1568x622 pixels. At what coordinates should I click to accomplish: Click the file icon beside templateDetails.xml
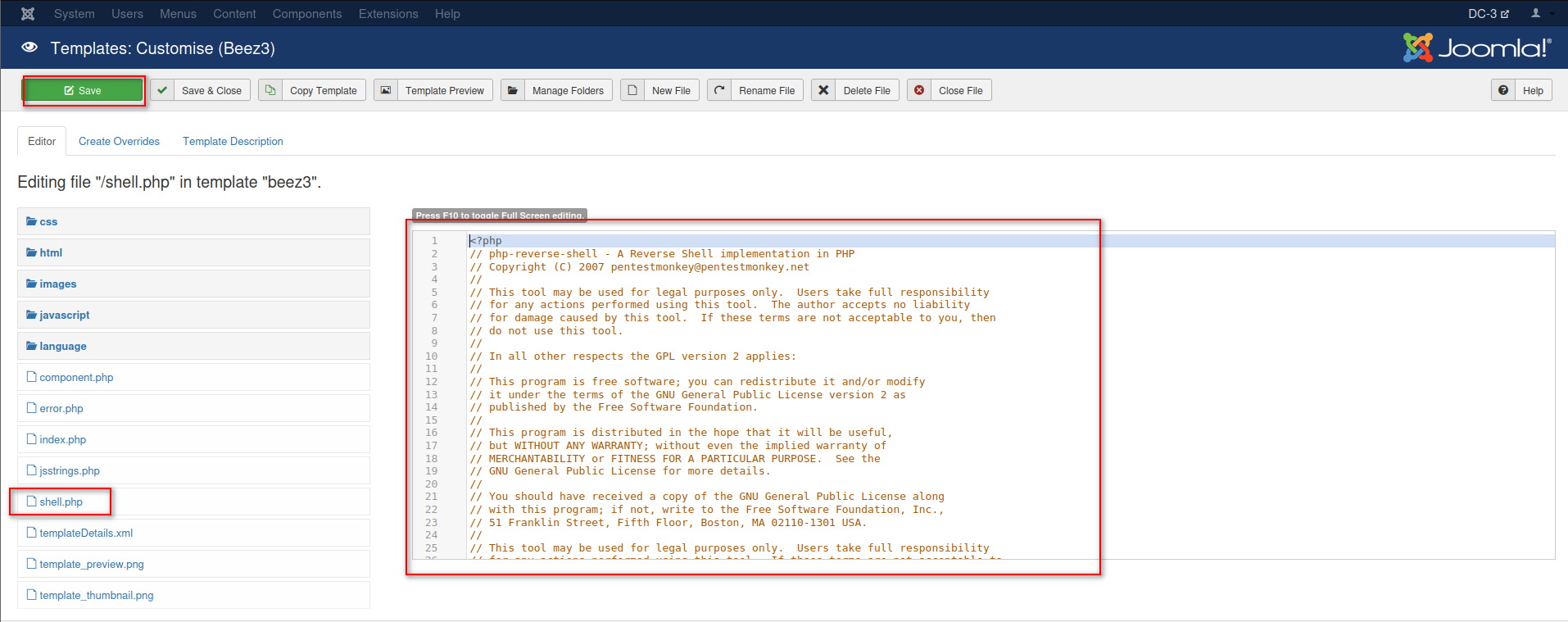[x=32, y=533]
